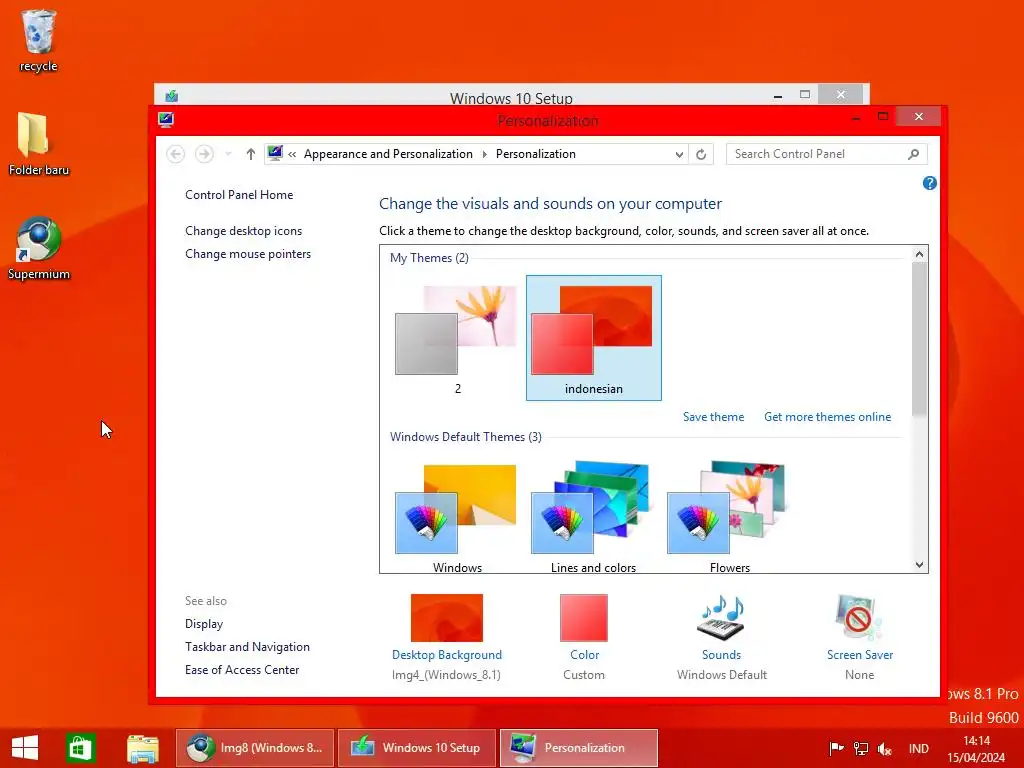Click the theme list scroll up arrow
1024x768 pixels.
pyautogui.click(x=920, y=254)
